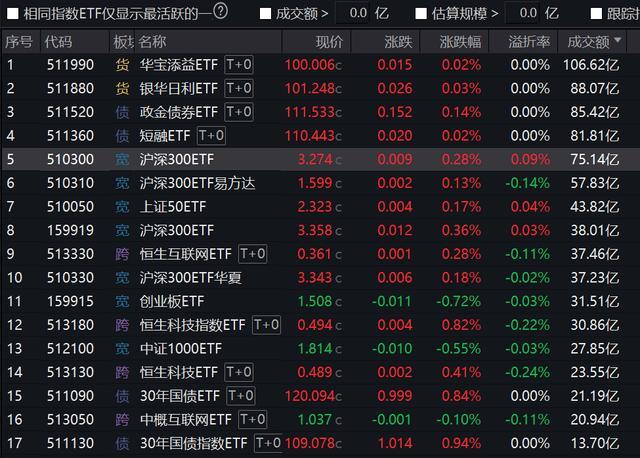Image resolution: width=640 pixels, height=458 pixels.
Task: Click turnover 75.14亿
Action: [595, 160]
